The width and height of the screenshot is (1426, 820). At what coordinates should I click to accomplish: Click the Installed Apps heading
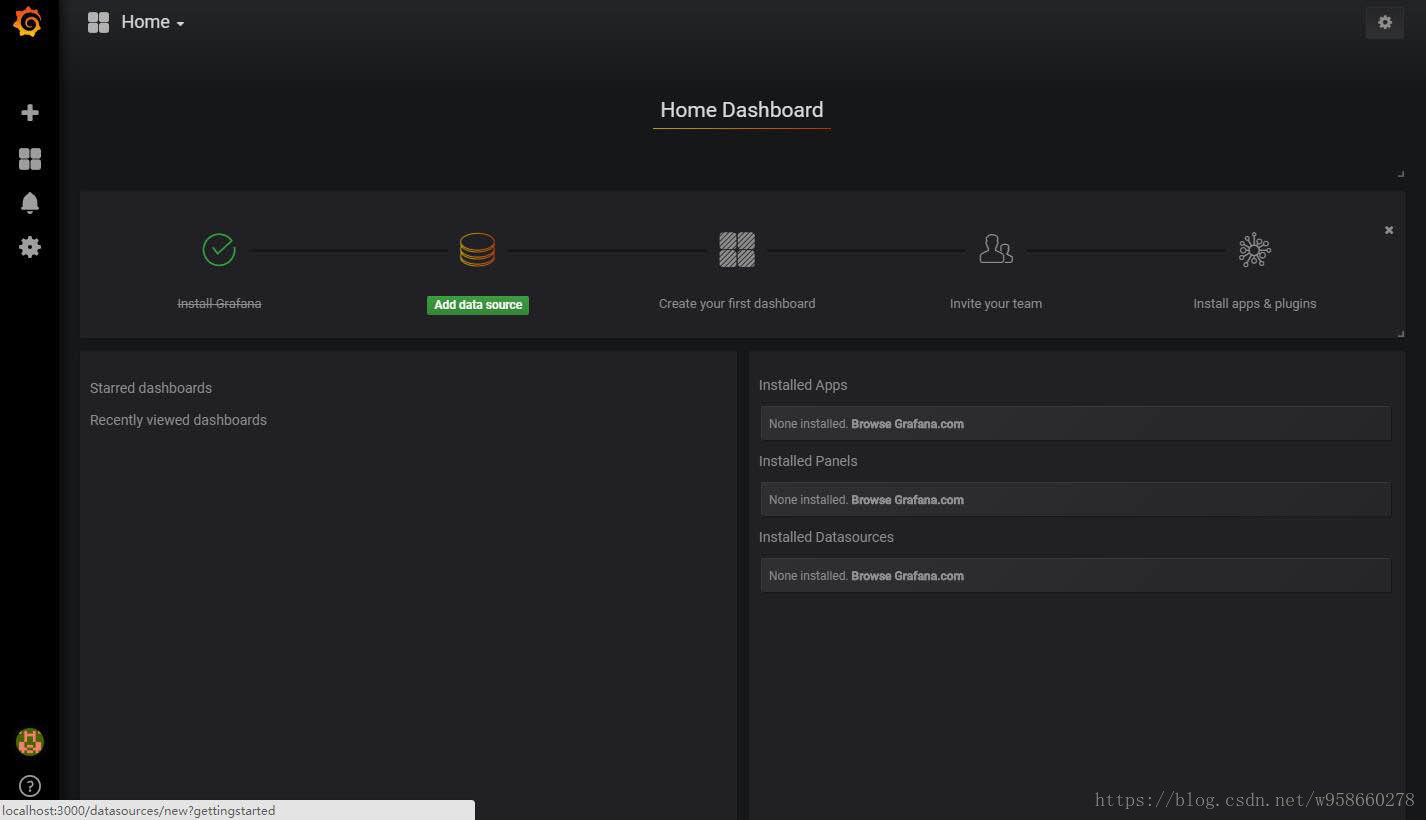pyautogui.click(x=803, y=385)
